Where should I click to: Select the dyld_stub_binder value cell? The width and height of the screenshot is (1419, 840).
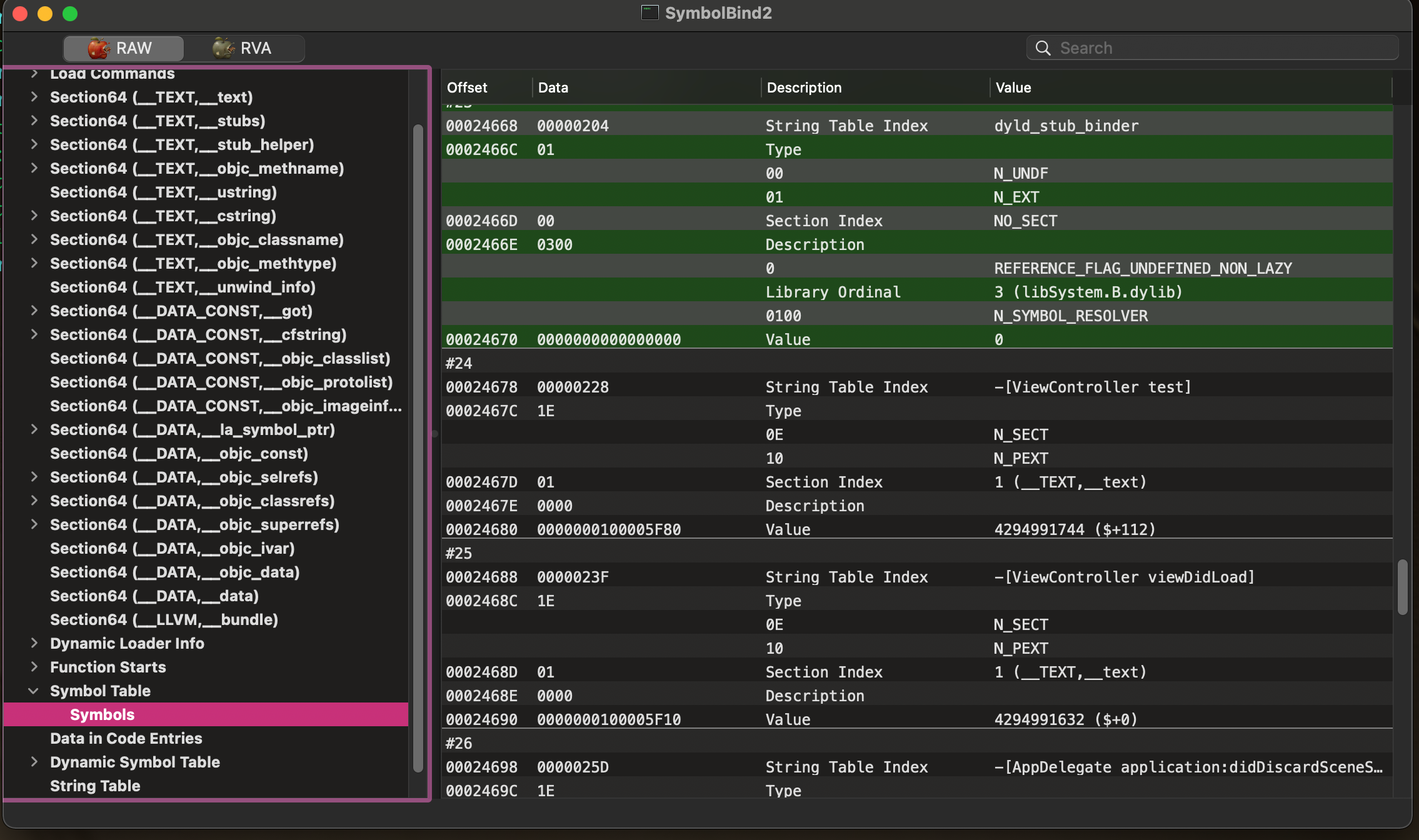click(1066, 126)
